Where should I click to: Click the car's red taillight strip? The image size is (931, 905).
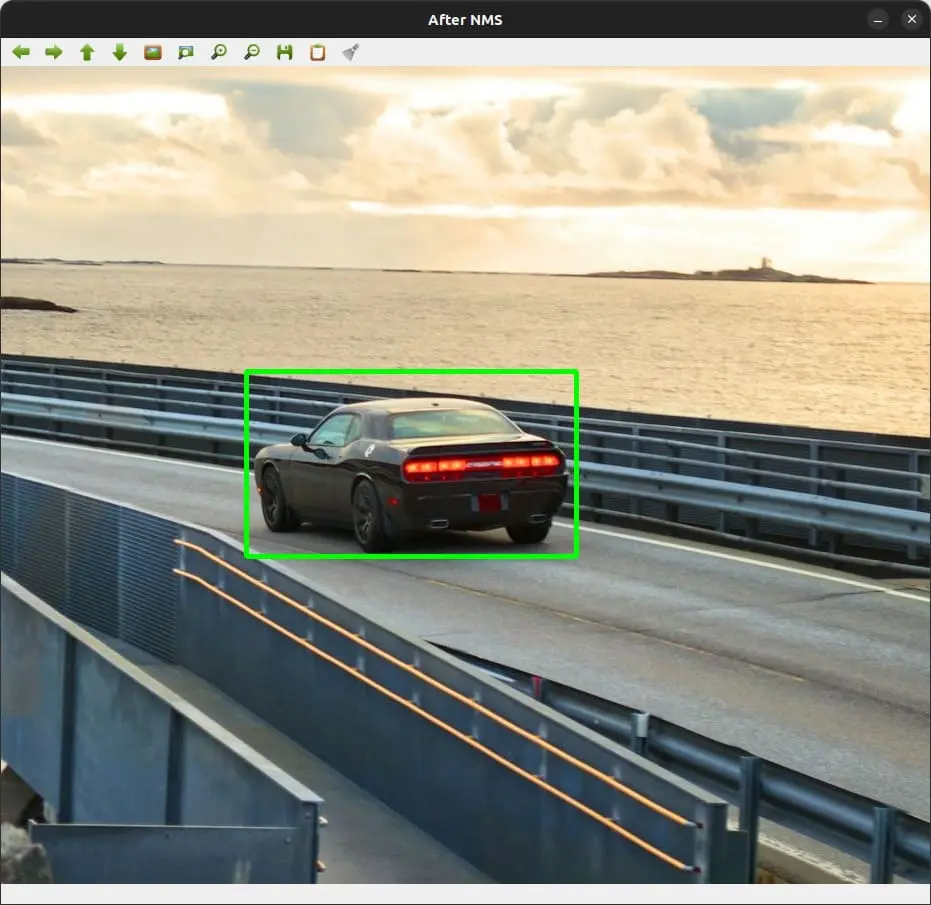(482, 464)
